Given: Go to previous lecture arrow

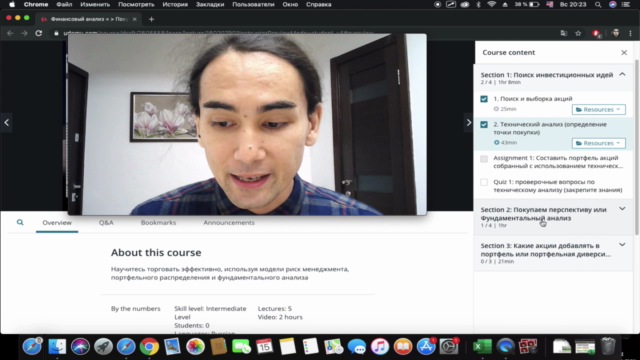Looking at the screenshot, I should click(7, 122).
